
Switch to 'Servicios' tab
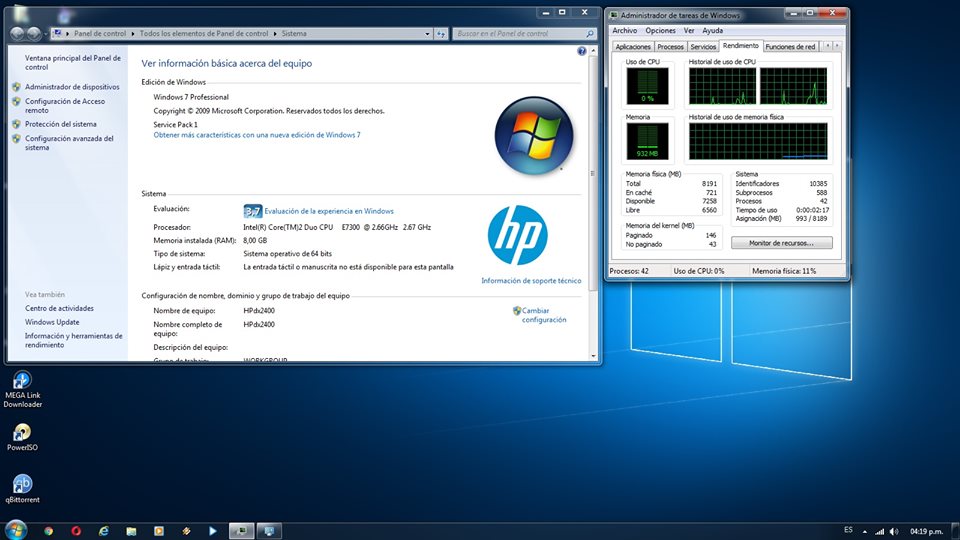coord(703,47)
